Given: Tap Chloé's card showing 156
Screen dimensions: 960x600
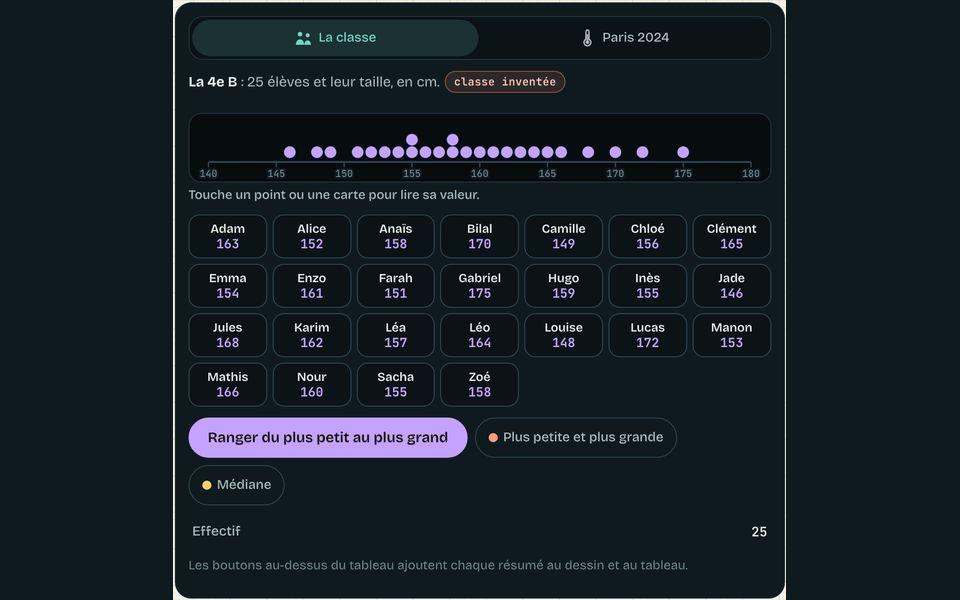Looking at the screenshot, I should pyautogui.click(x=647, y=236).
